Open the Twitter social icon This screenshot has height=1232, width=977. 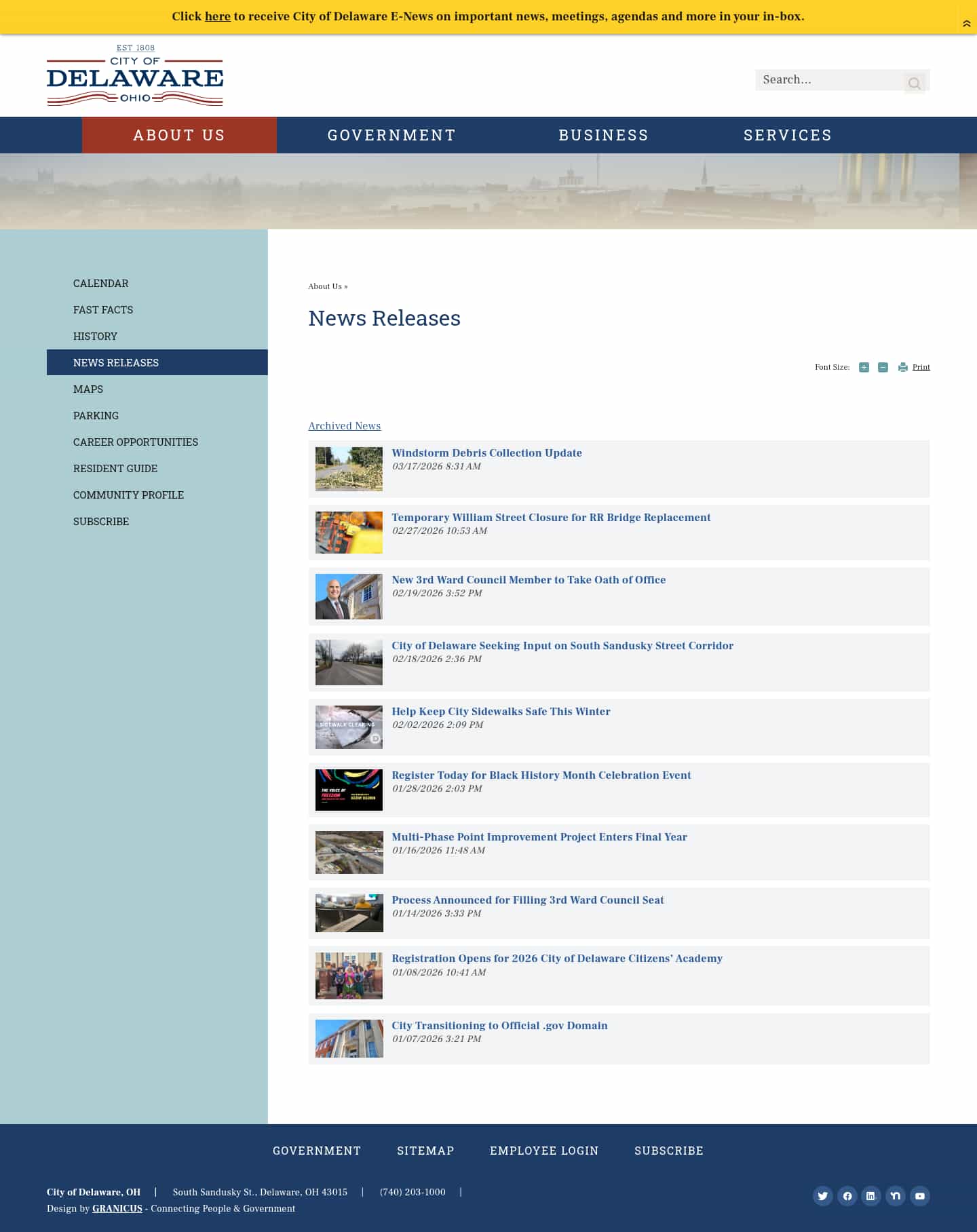pyautogui.click(x=822, y=1195)
